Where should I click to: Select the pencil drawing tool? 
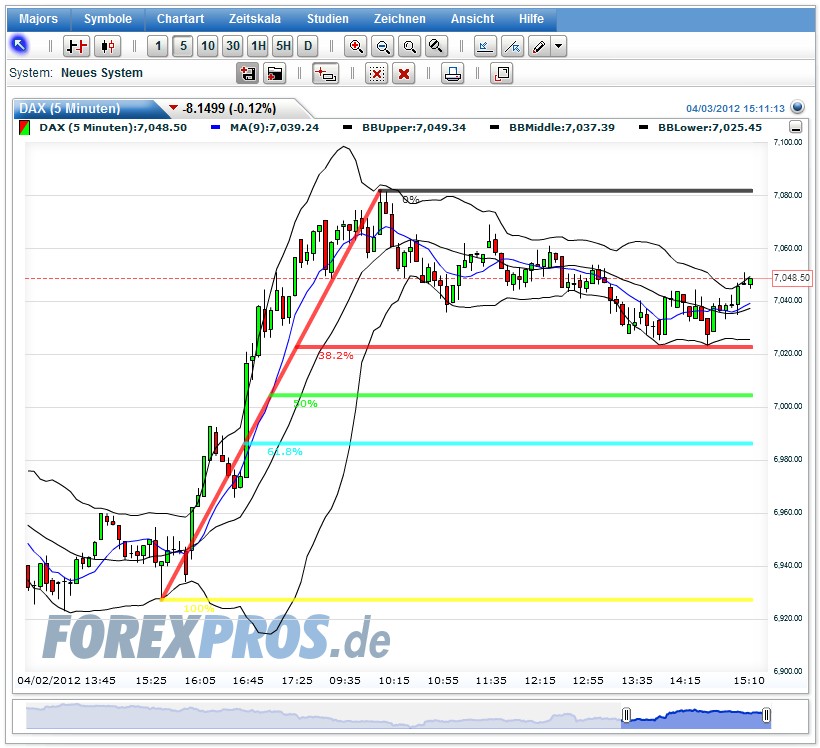click(x=539, y=46)
